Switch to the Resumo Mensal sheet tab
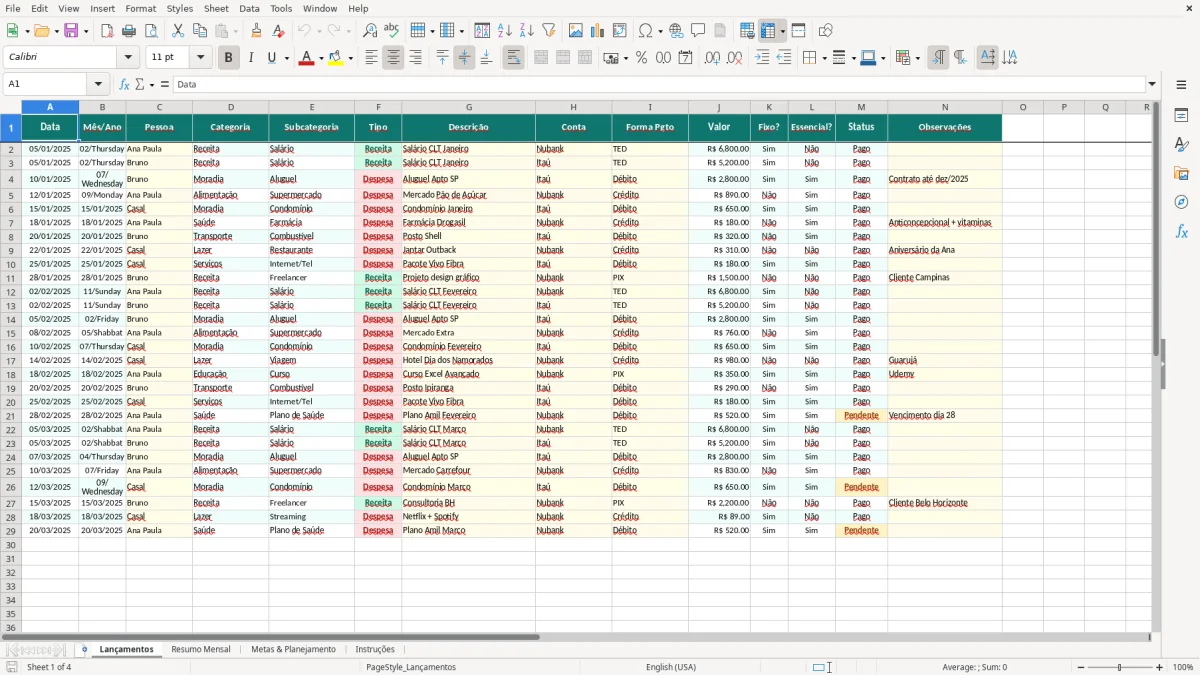1200x675 pixels. (x=201, y=650)
